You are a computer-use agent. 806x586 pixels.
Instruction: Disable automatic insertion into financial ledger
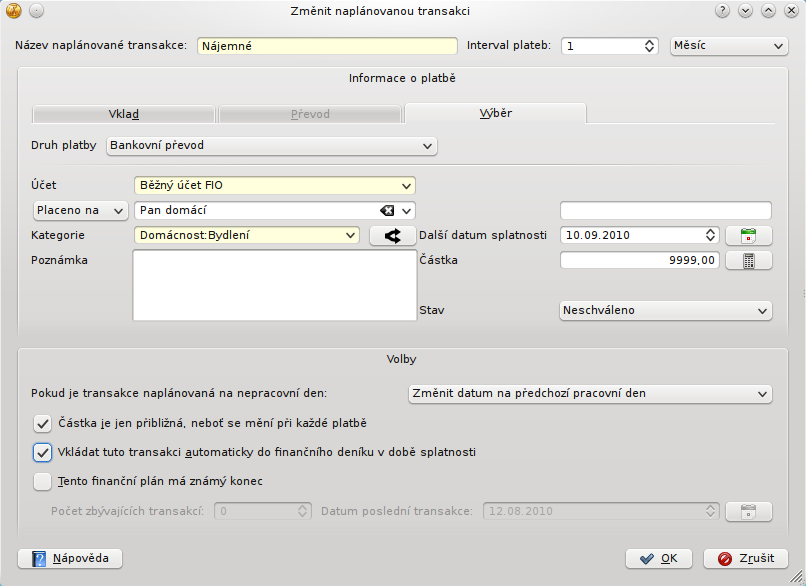point(42,452)
